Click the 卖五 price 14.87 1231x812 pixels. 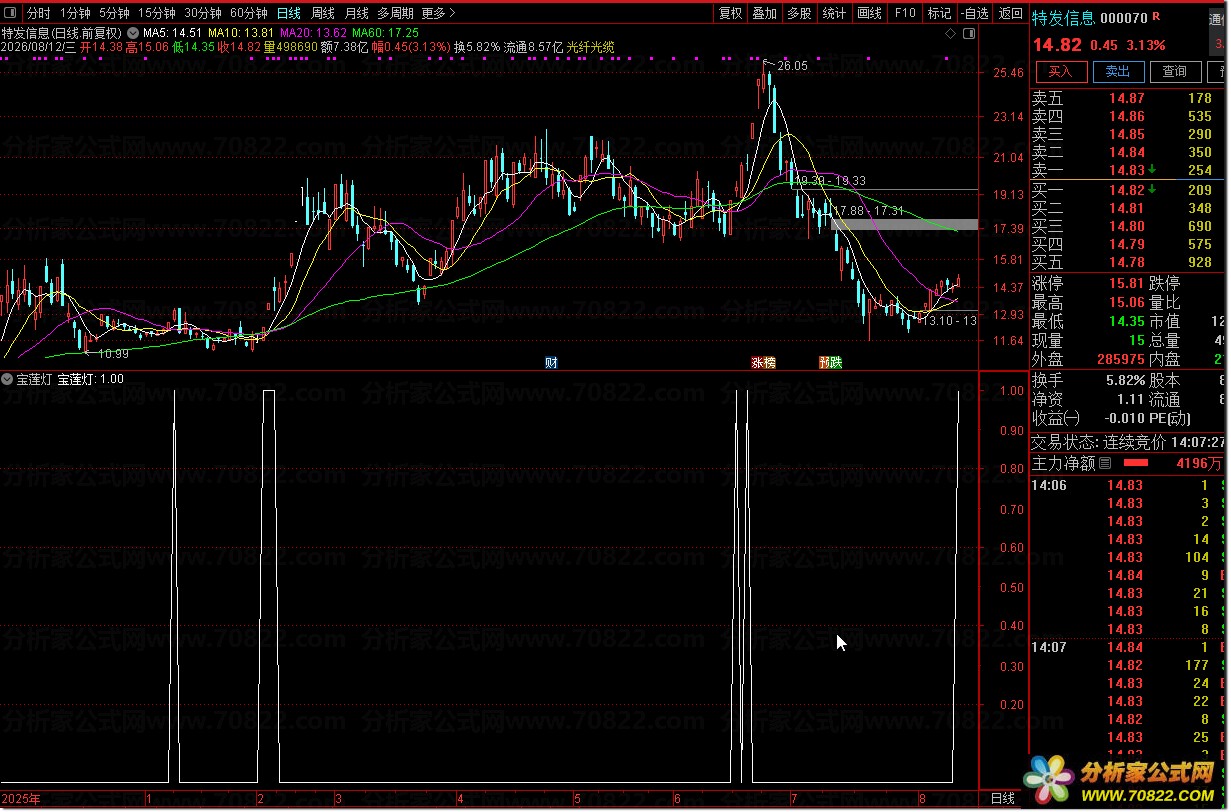tap(1126, 98)
